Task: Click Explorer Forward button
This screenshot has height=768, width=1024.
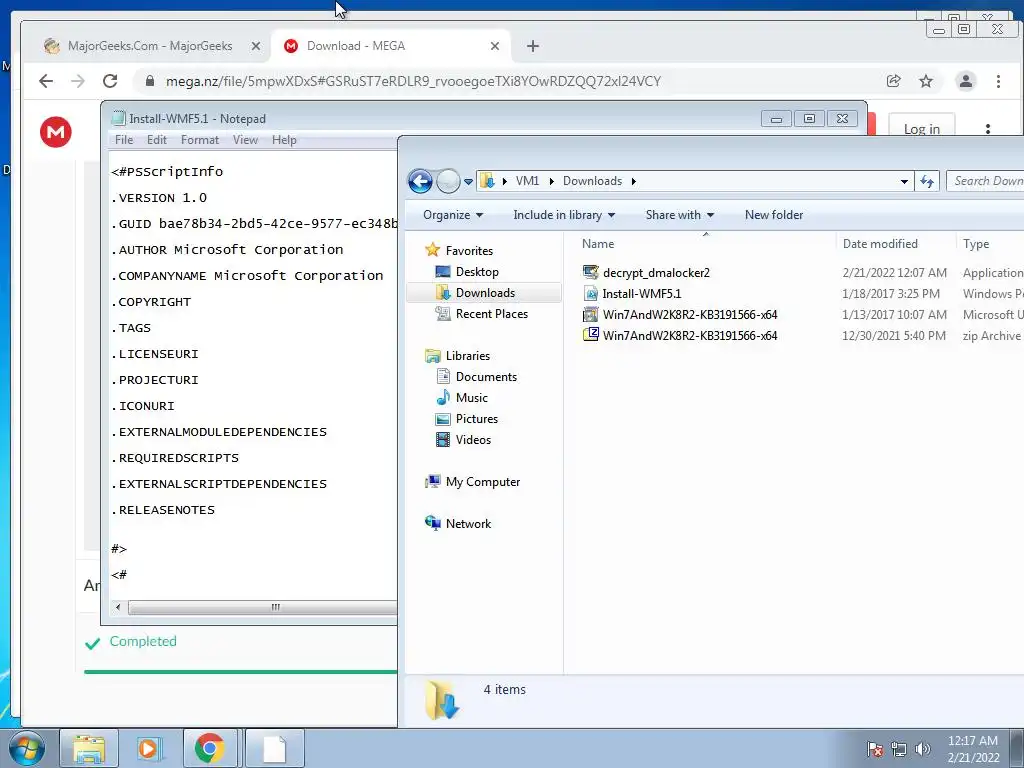Action: (x=448, y=181)
